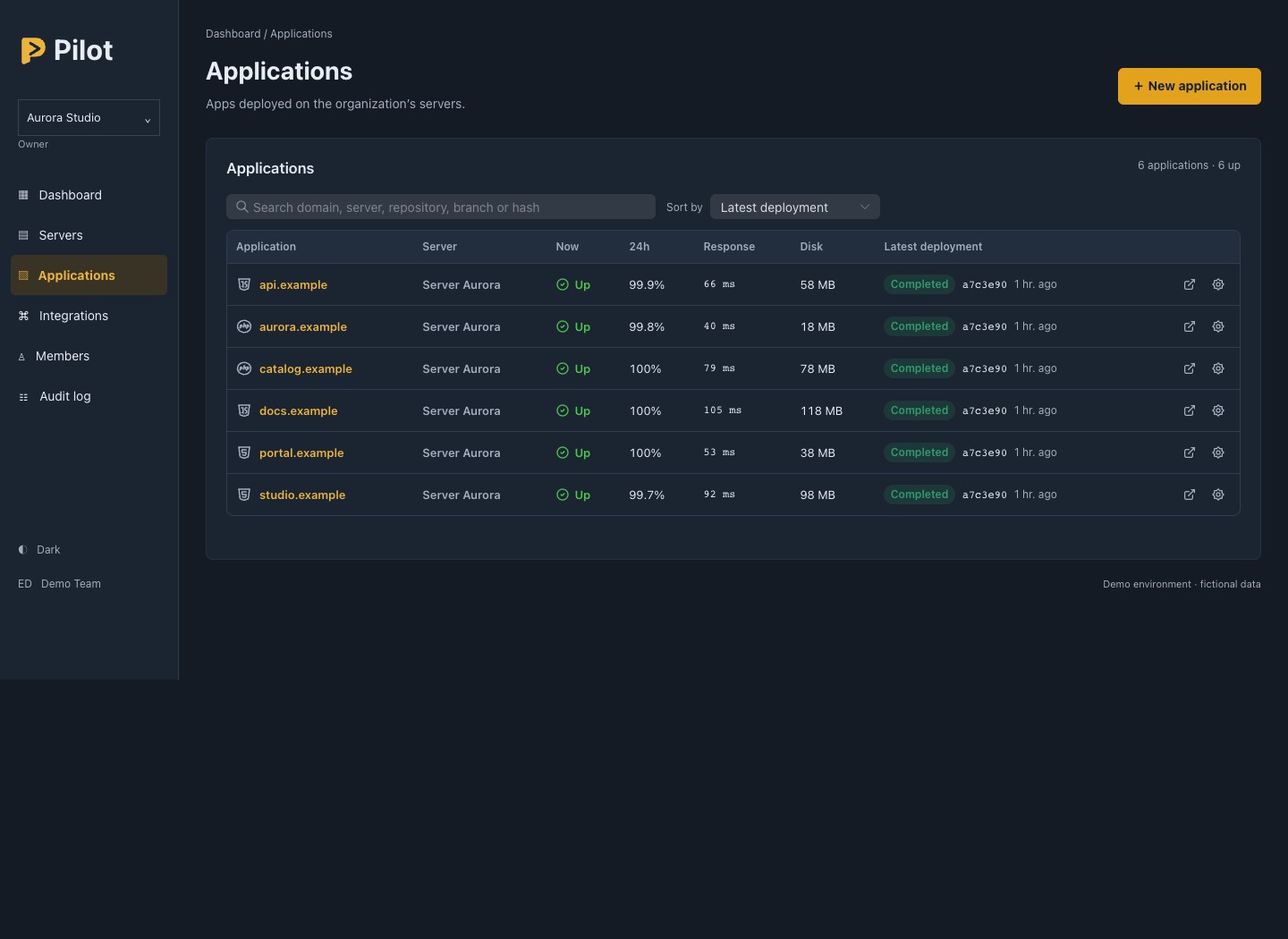Open the catalog.example application link
Viewport: 1288px width, 939px height.
[306, 368]
